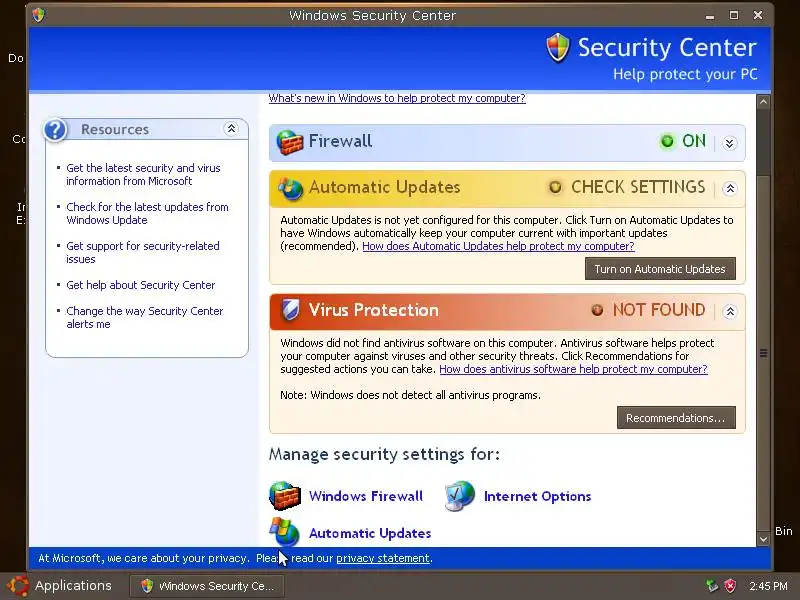Click the Automatic Updates settings icon at bottom
Viewport: 800px width, 600px height.
(284, 532)
